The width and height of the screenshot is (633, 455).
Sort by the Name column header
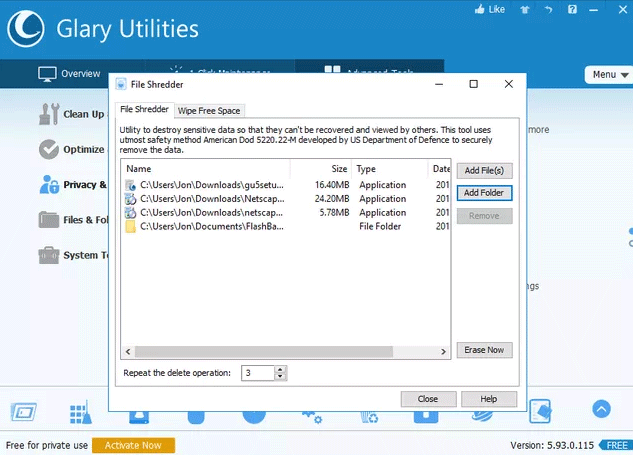[205, 169]
